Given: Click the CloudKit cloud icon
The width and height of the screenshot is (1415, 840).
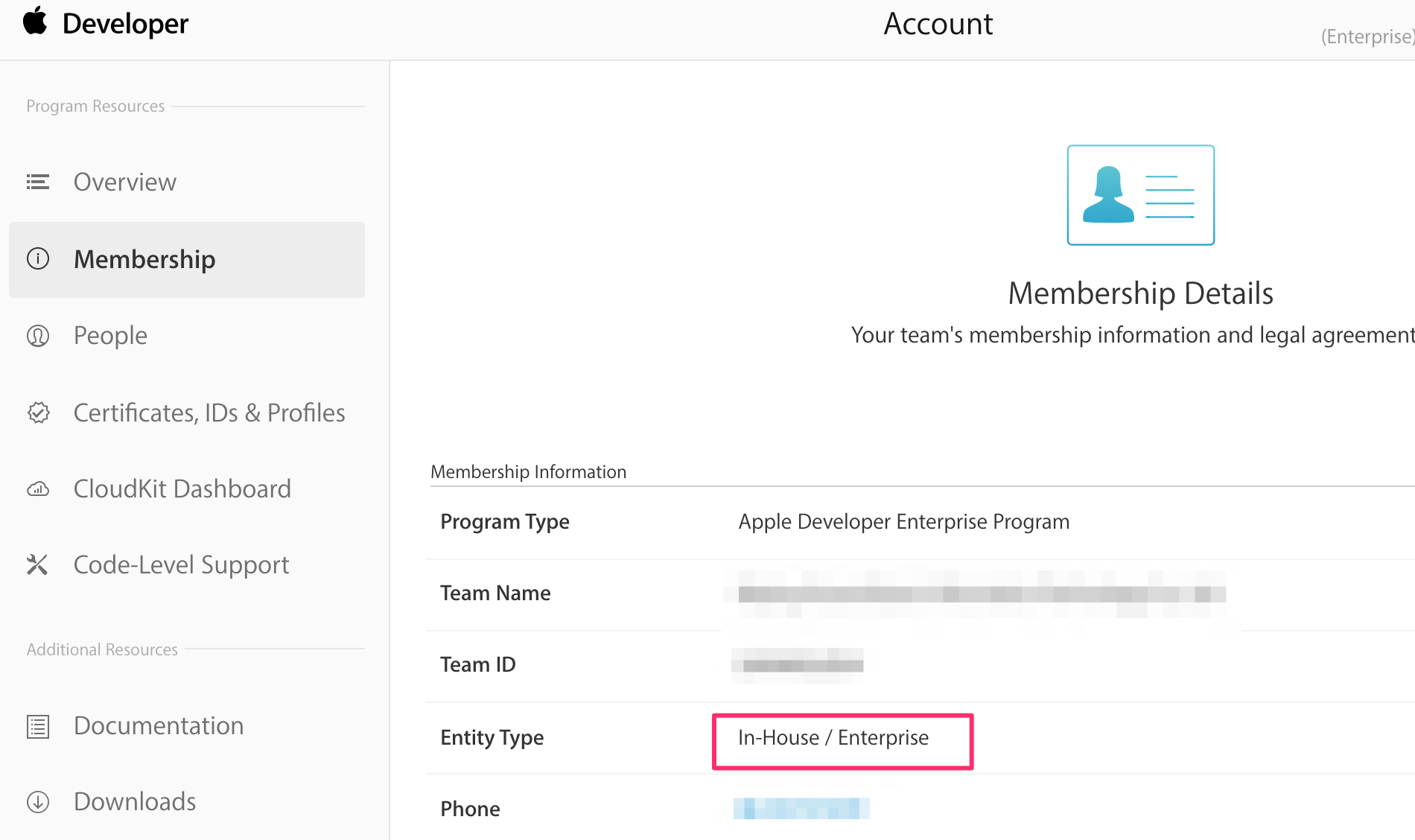Looking at the screenshot, I should (x=38, y=489).
